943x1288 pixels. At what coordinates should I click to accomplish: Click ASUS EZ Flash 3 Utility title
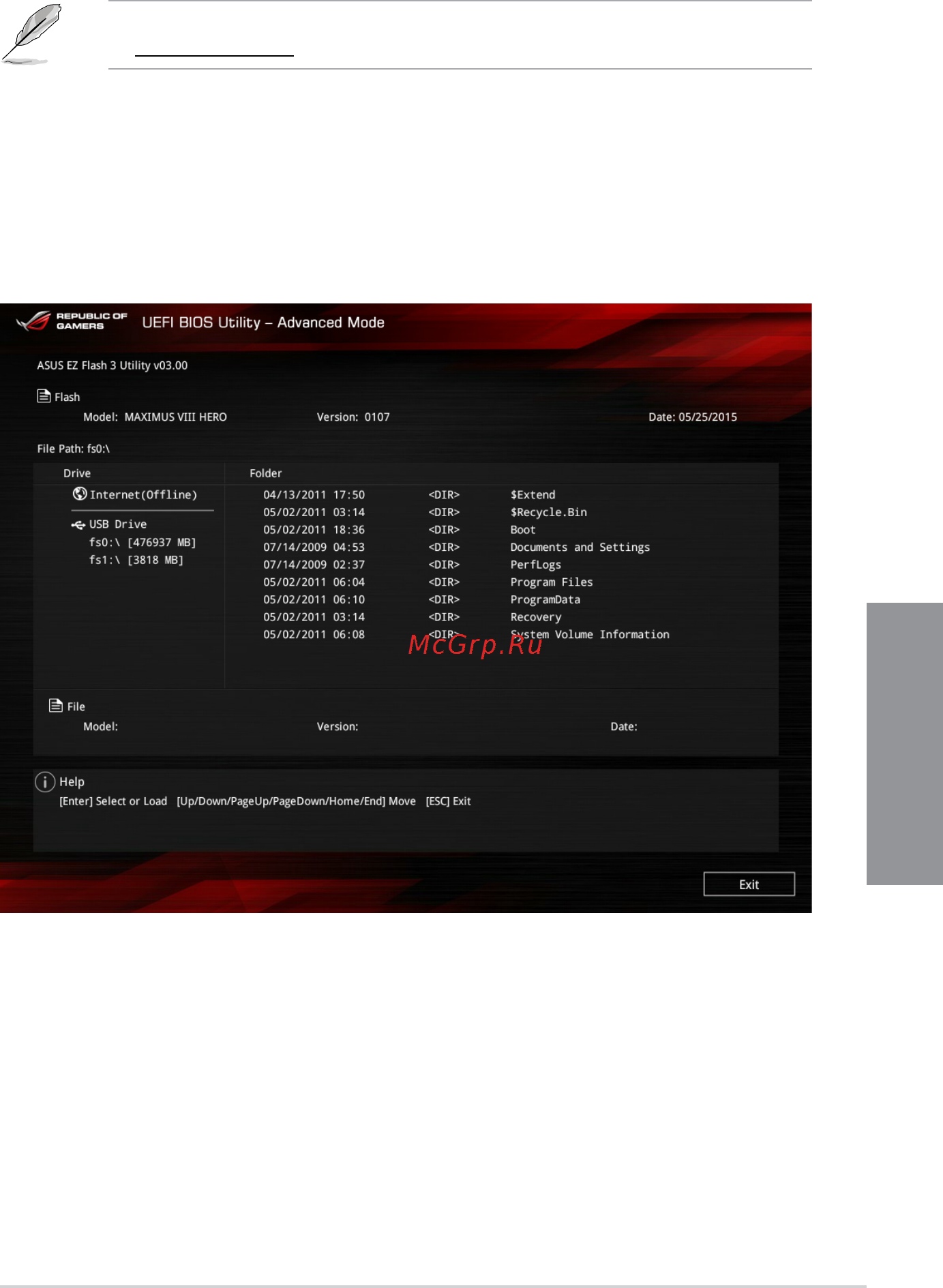tap(113, 365)
